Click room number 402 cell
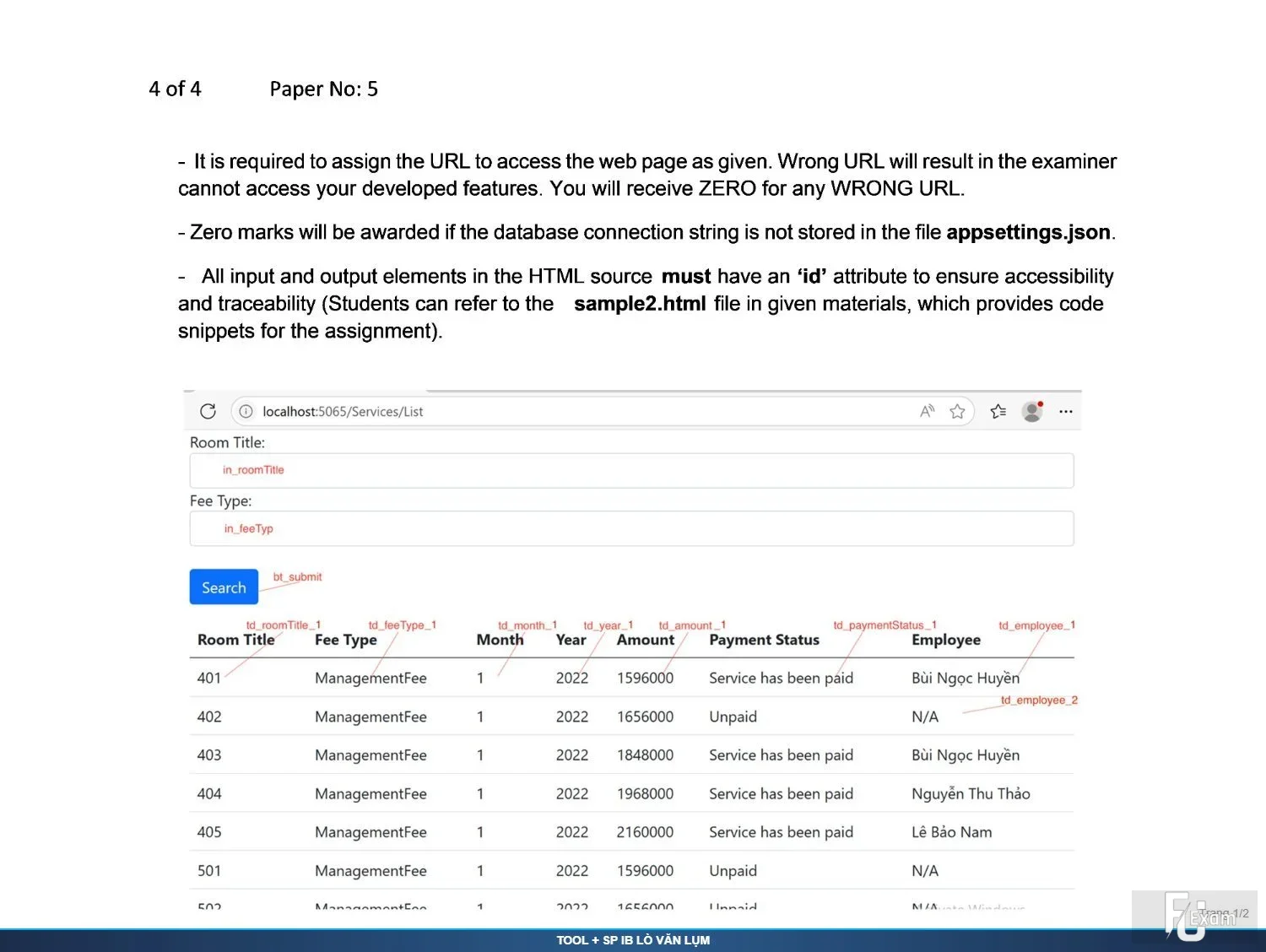This screenshot has height=952, width=1266. (x=209, y=717)
